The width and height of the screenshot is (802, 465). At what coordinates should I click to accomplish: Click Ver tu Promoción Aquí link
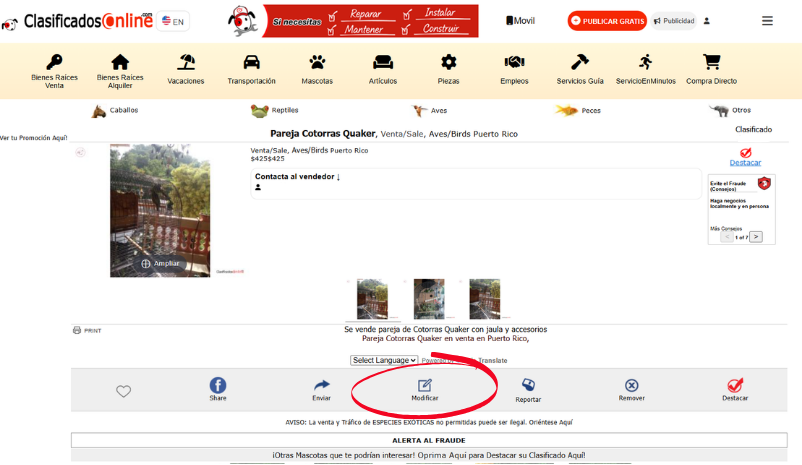[34, 138]
